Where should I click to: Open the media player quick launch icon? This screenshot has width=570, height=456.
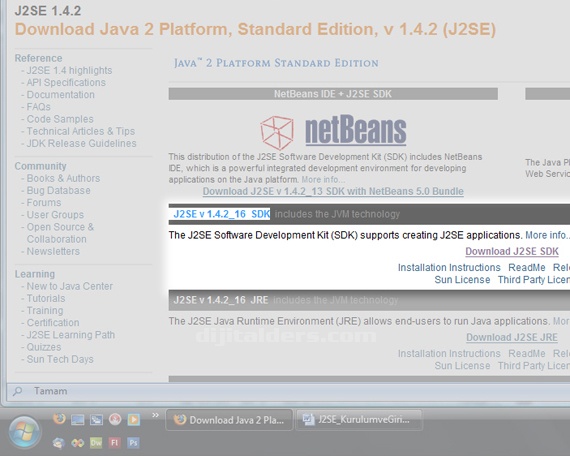pyautogui.click(x=133, y=420)
